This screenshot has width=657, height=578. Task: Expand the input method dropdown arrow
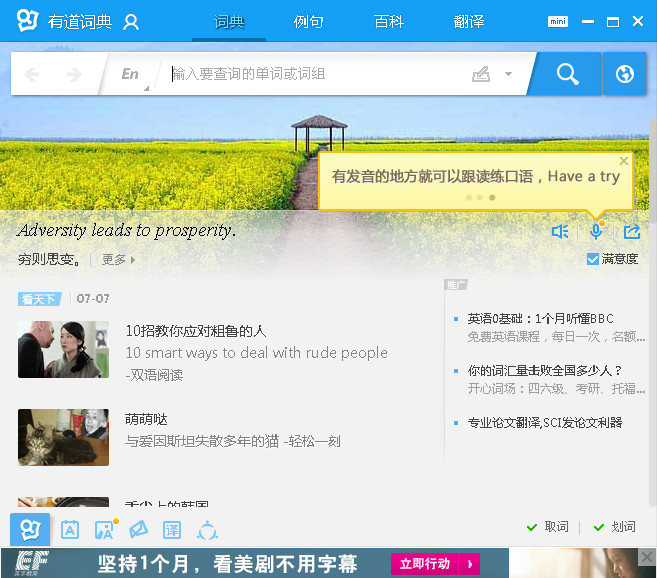coord(508,74)
